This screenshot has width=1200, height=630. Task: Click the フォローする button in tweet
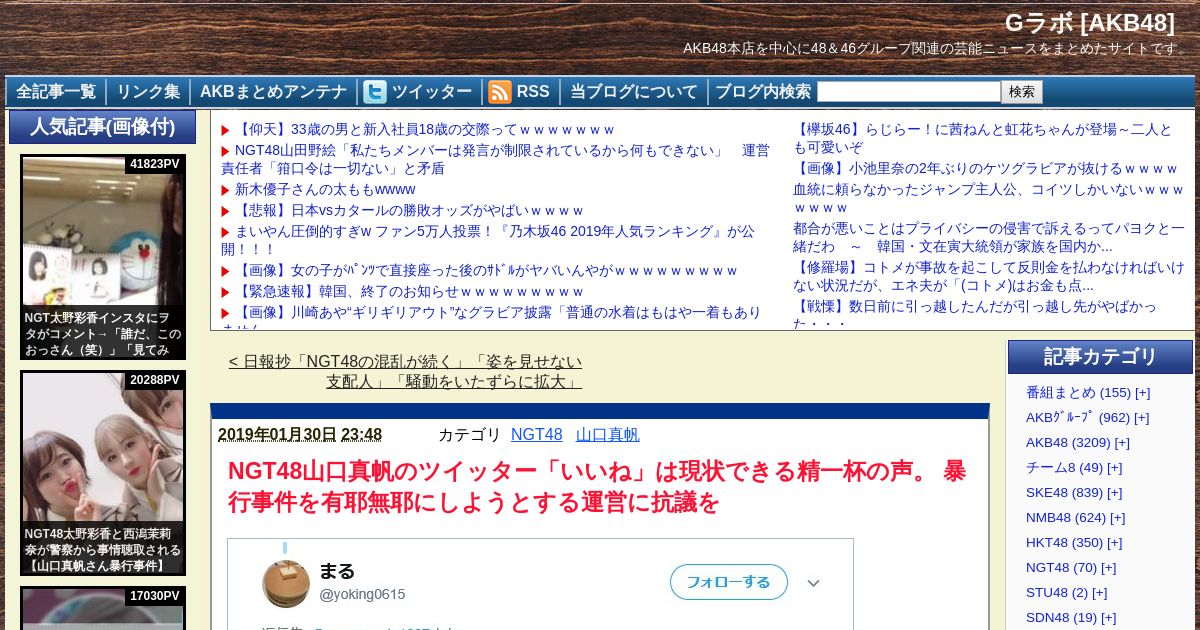click(729, 582)
